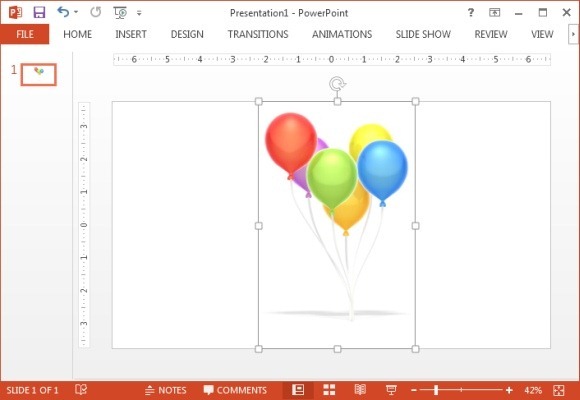
Task: Click the Save icon in quick access toolbar
Action: (x=39, y=13)
